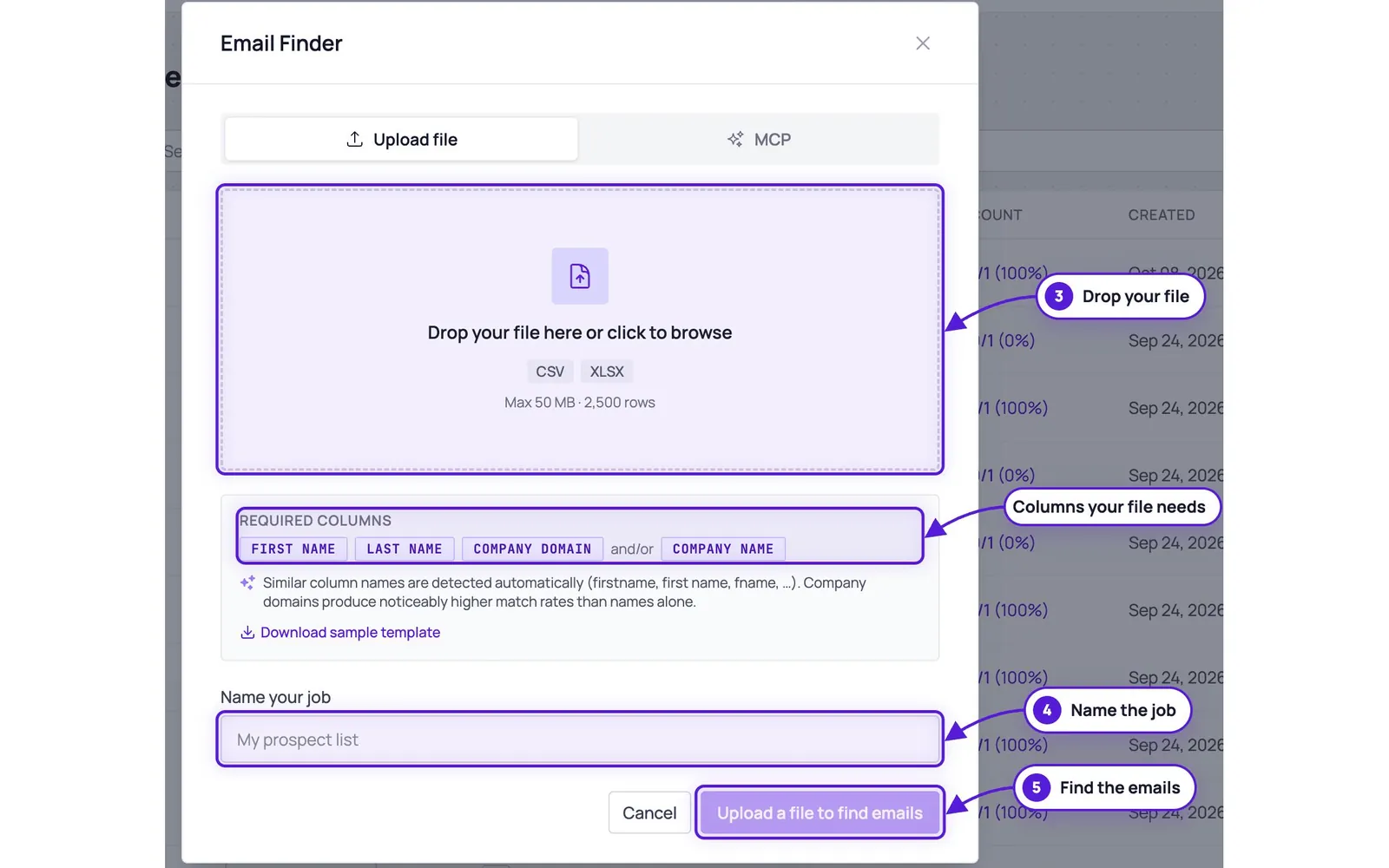Viewport: 1389px width, 868px height.
Task: Click Upload a file to find emails
Action: [820, 812]
